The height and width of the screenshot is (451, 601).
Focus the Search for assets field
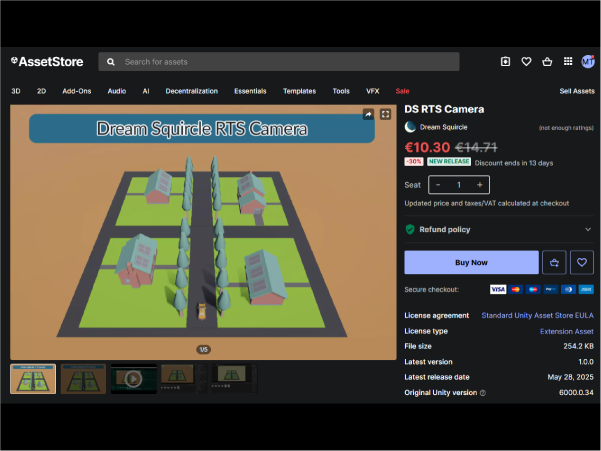279,62
